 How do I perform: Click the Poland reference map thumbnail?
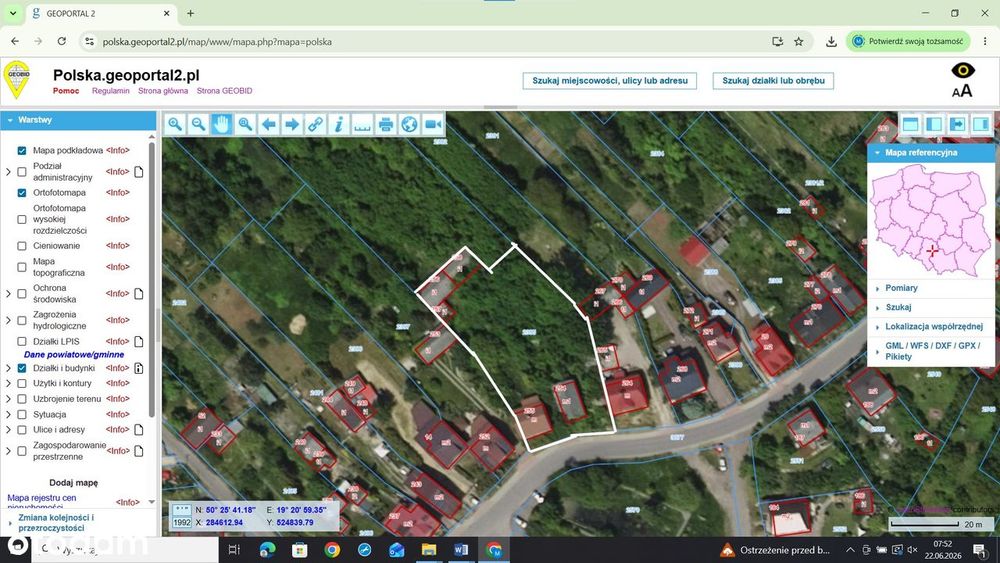pos(931,221)
